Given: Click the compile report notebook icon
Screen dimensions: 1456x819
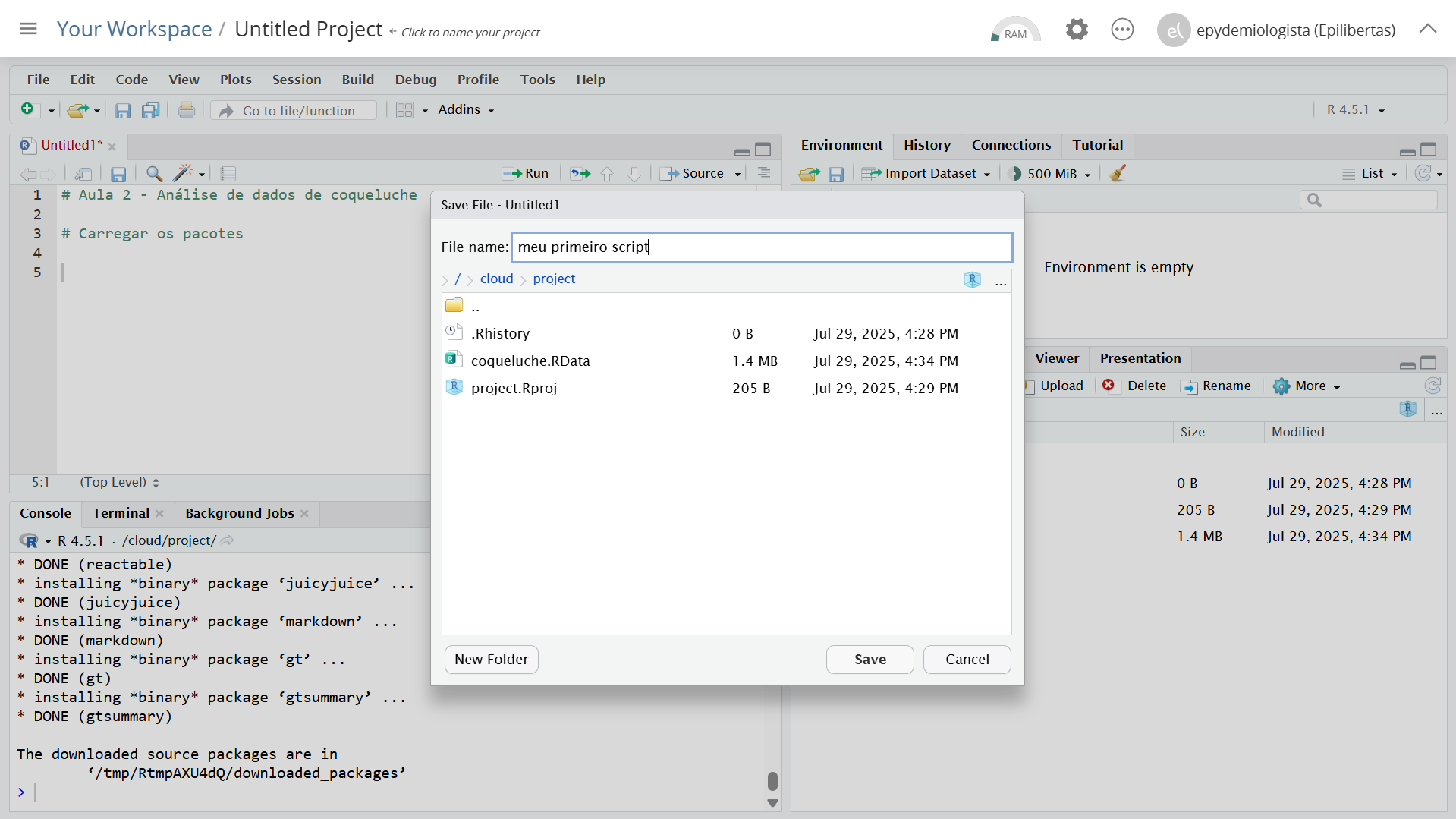Looking at the screenshot, I should coord(228,174).
